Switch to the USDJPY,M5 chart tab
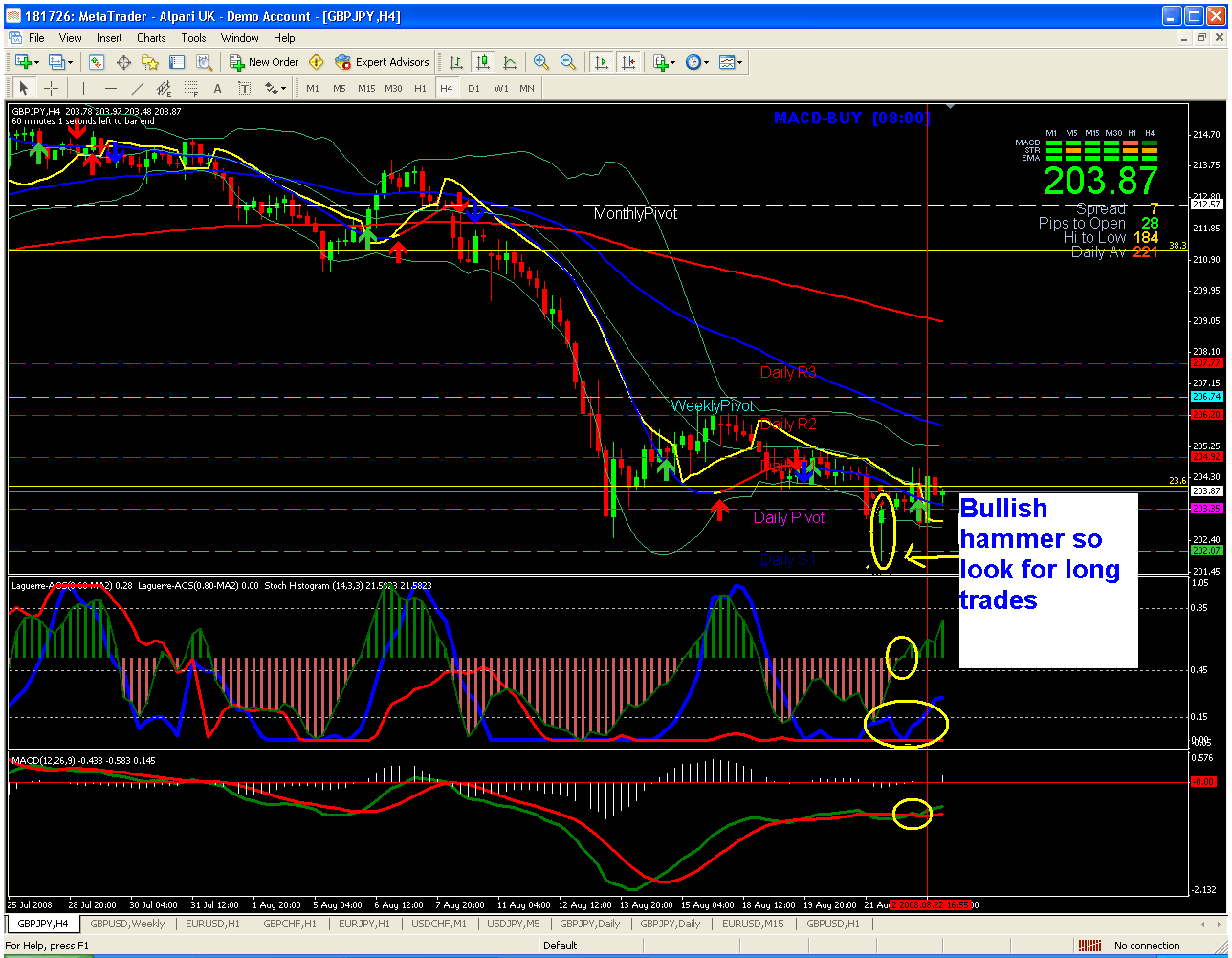 coord(514,924)
